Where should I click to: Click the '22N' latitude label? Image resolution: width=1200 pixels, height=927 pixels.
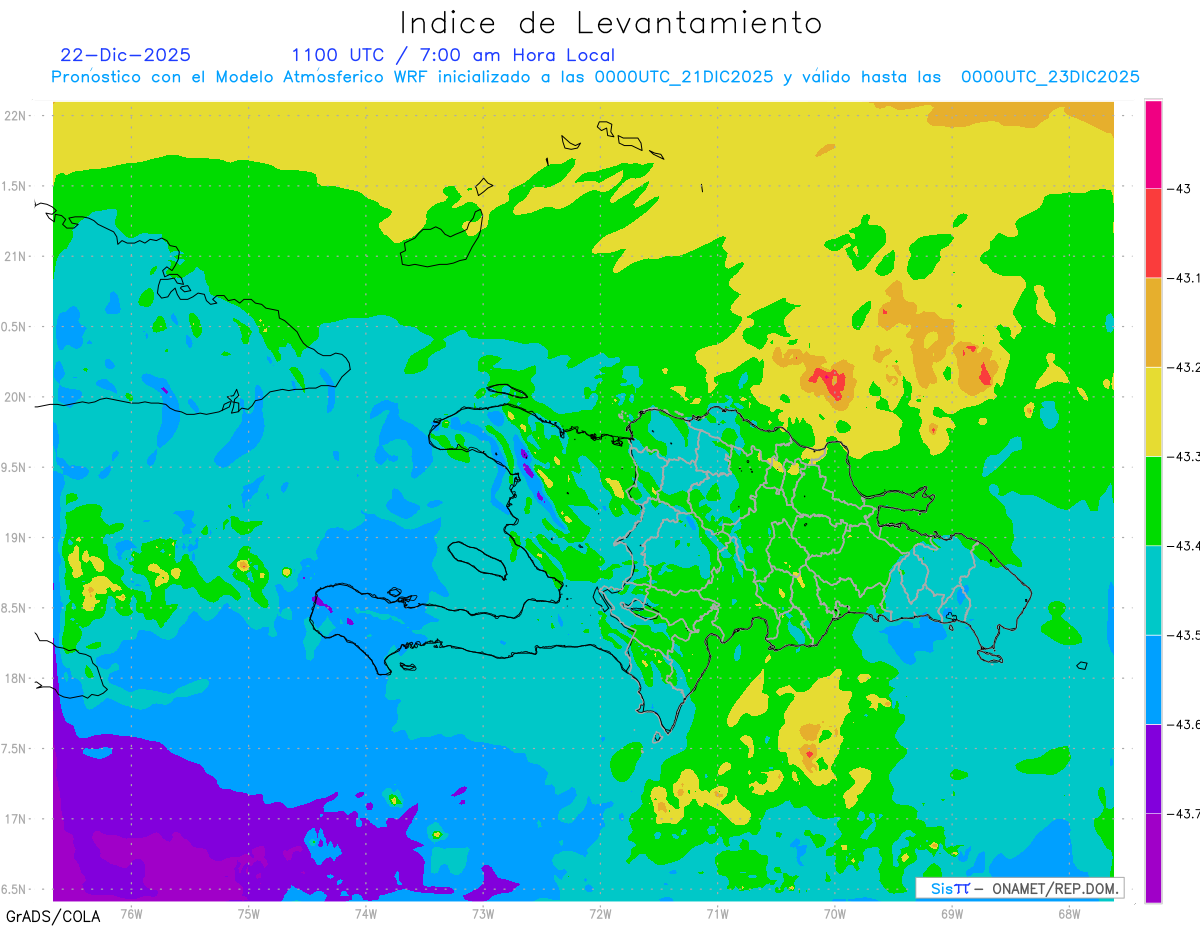(17, 115)
